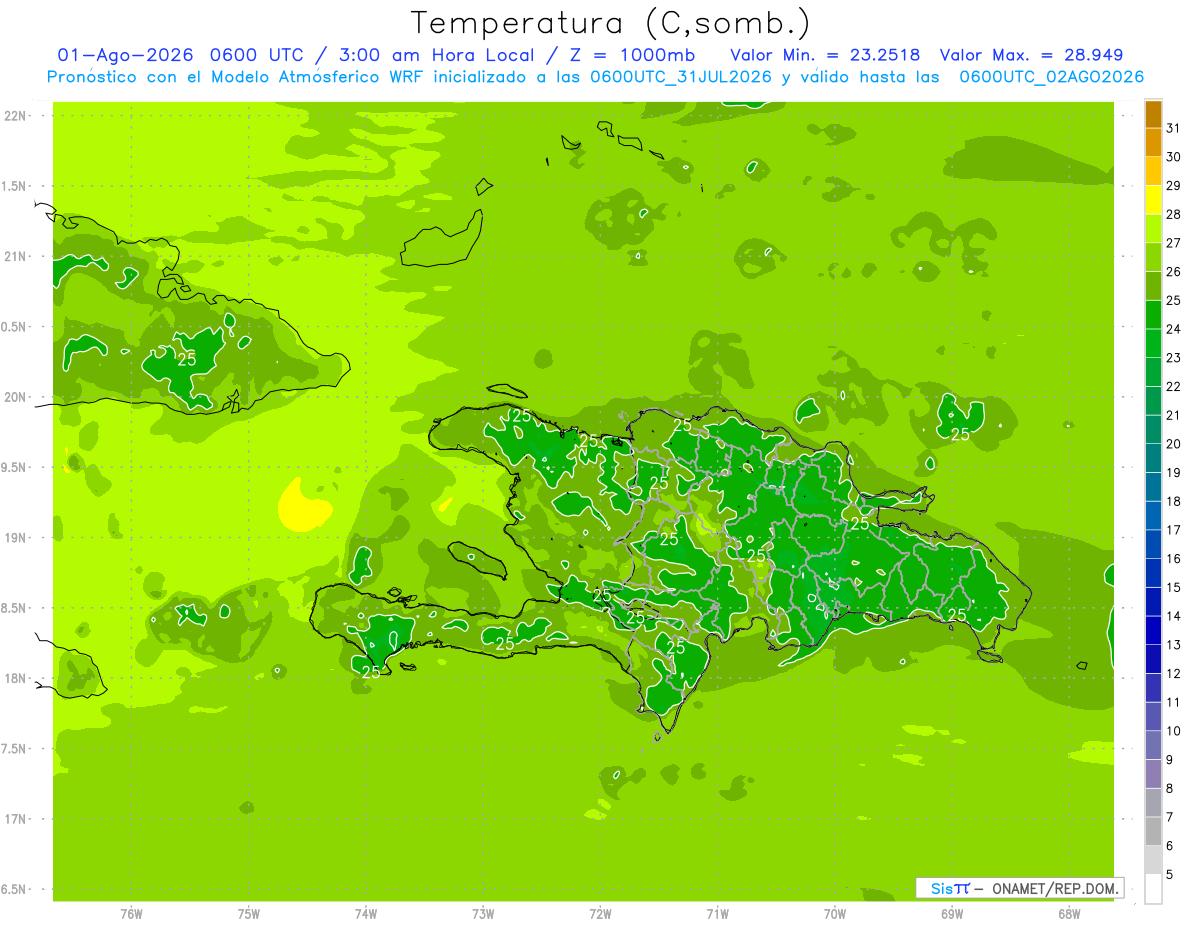Click legend value 7

pos(1170,817)
